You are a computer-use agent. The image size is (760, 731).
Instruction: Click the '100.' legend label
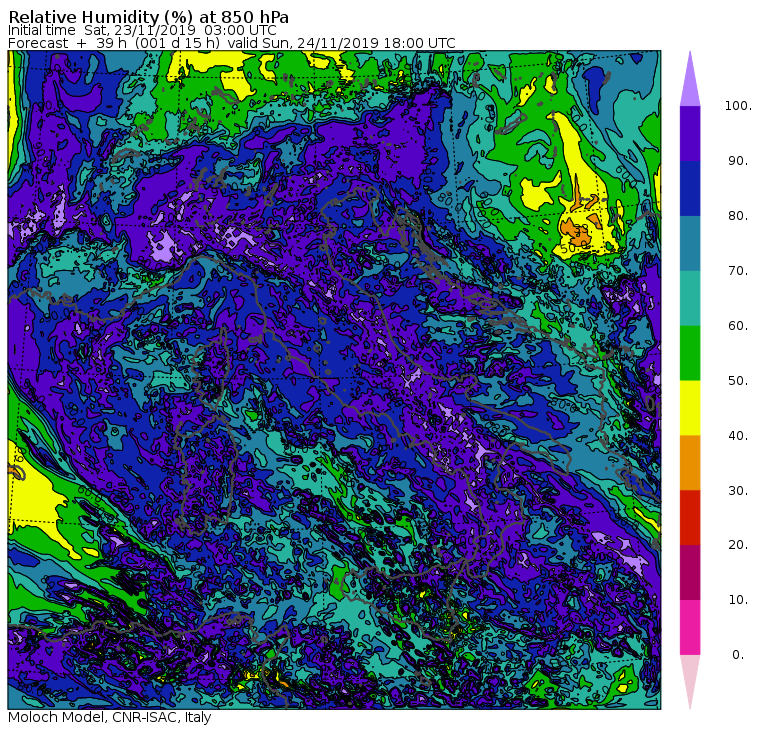click(x=738, y=106)
